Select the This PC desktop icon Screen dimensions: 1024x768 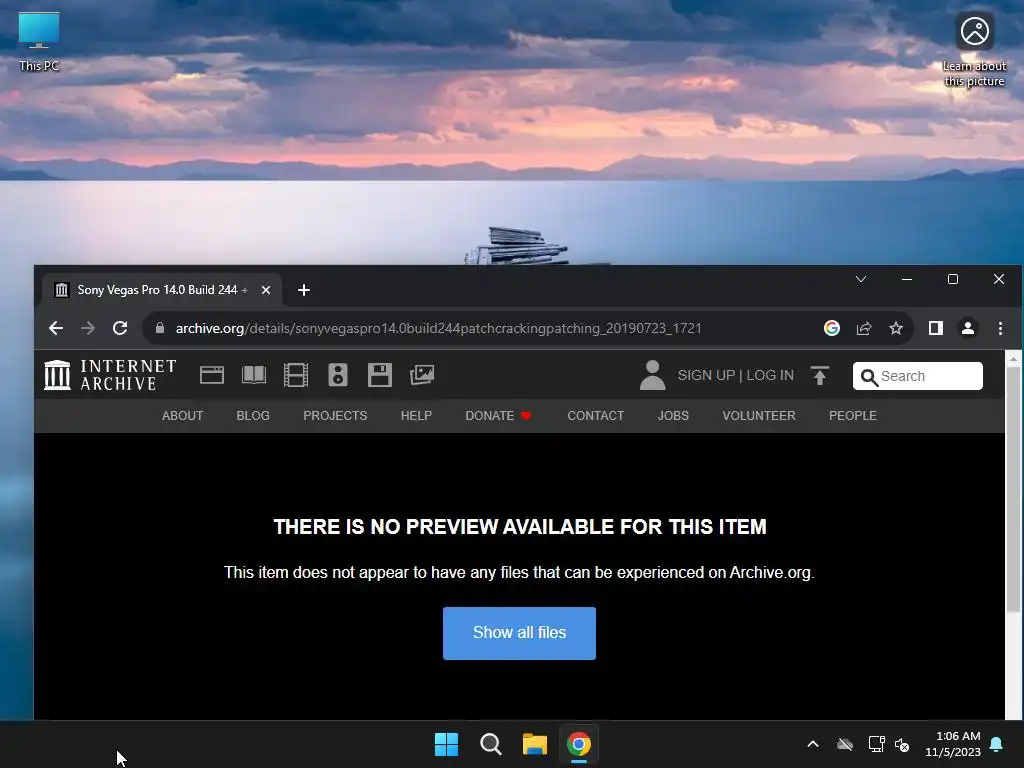pos(39,41)
